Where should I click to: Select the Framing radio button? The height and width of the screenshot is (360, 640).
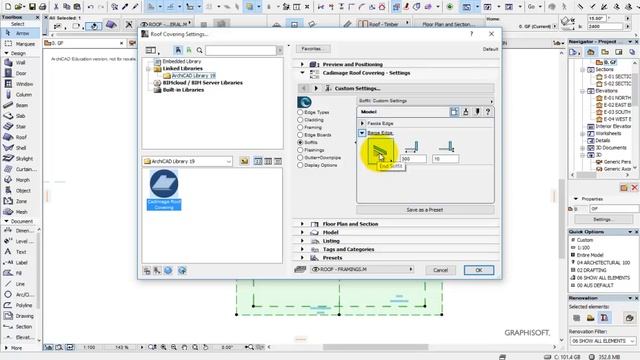coord(300,127)
